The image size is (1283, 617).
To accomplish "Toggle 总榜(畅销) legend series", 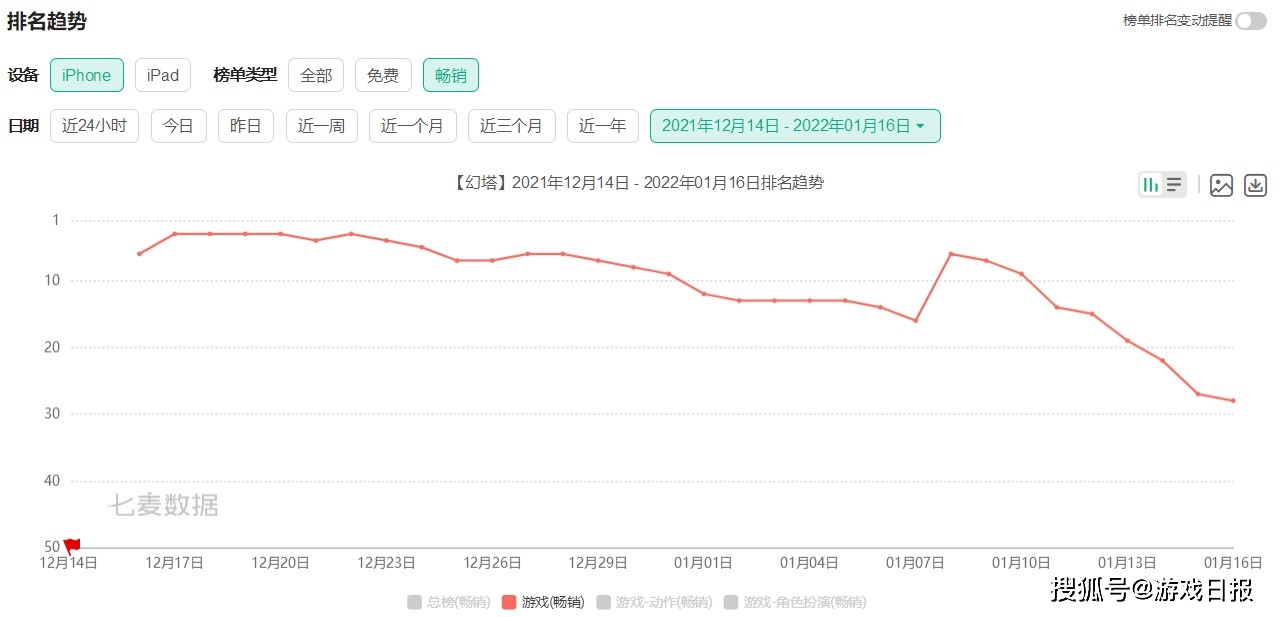I will coord(449,602).
